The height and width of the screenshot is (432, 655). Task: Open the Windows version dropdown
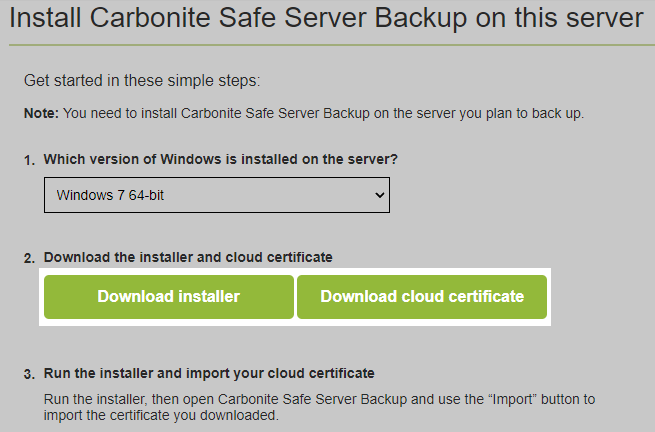tap(216, 195)
